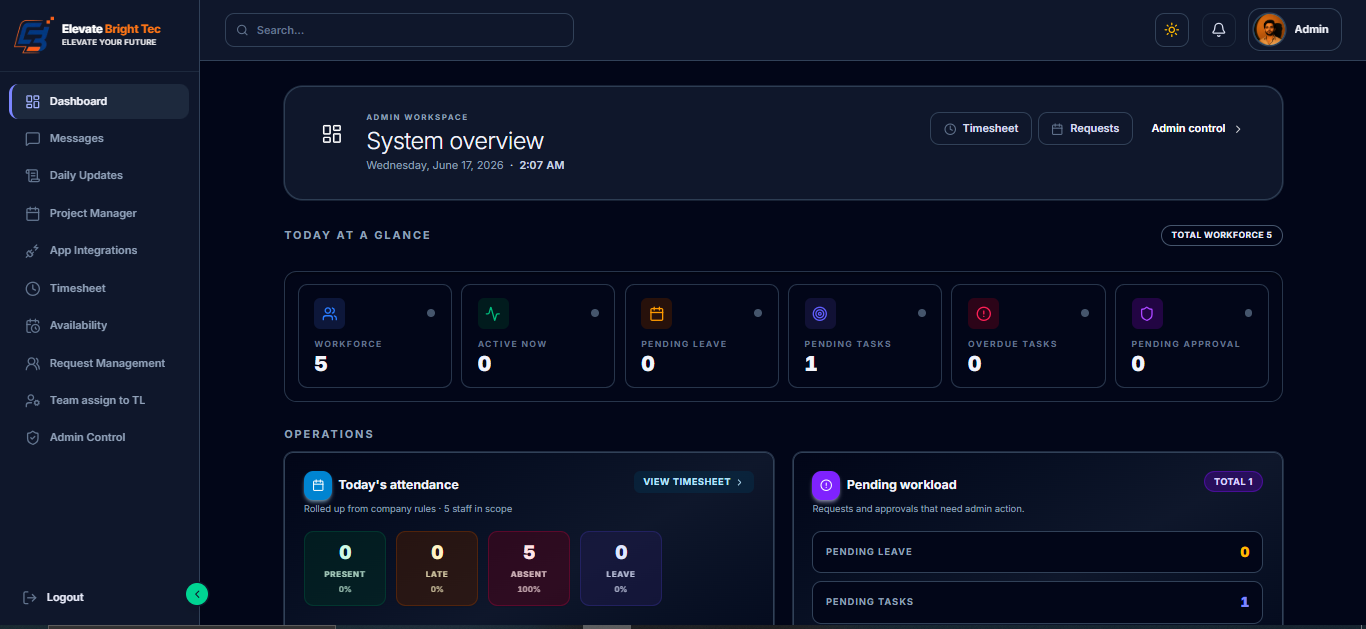The height and width of the screenshot is (629, 1366).
Task: Click the red Absent attendance tile
Action: [x=529, y=568]
